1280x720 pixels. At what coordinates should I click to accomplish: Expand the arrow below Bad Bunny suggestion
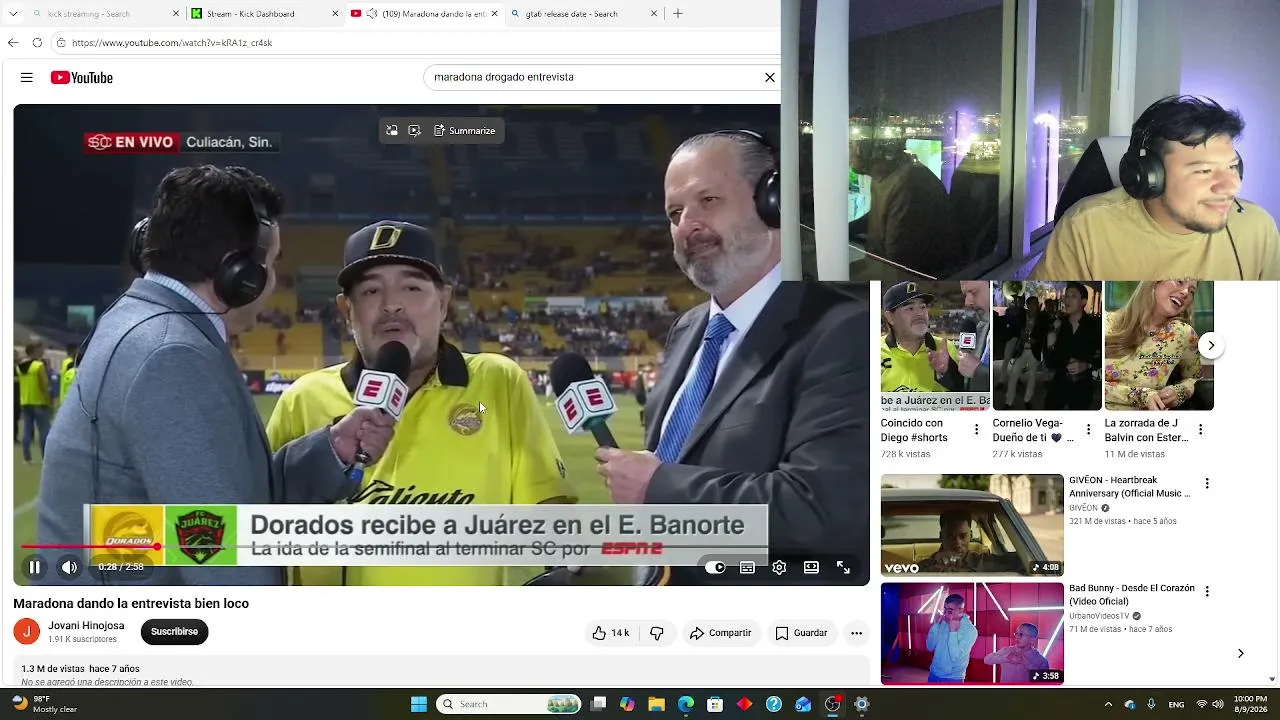click(1241, 654)
